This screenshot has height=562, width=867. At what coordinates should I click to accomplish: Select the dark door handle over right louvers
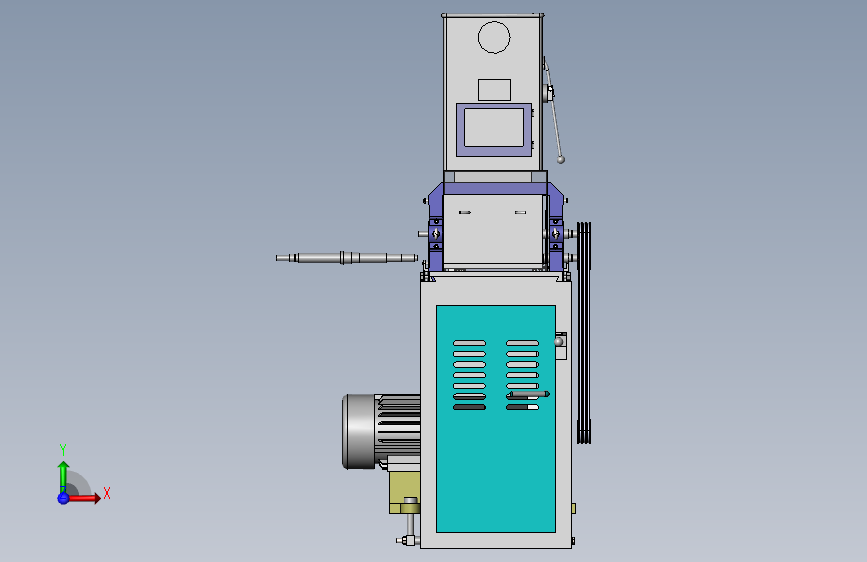(529, 394)
